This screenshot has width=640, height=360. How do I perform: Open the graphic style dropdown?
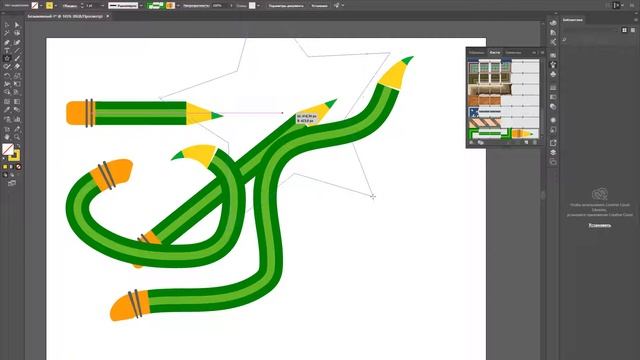point(258,6)
